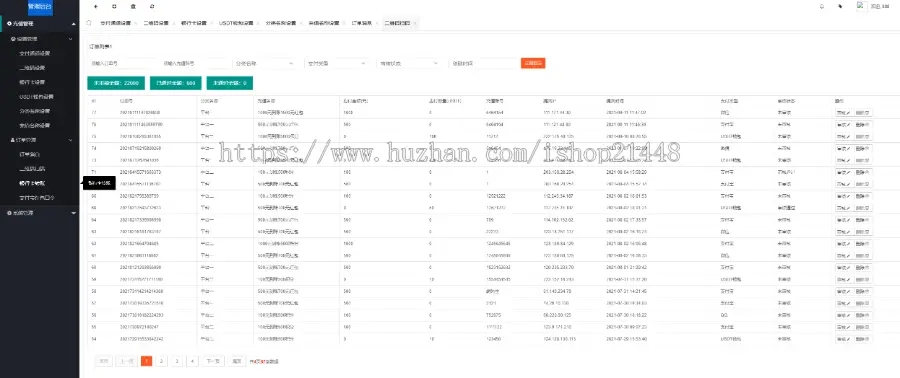The width and height of the screenshot is (900, 378).
Task: Click the delete trash button in row 58
Action: 863,291
